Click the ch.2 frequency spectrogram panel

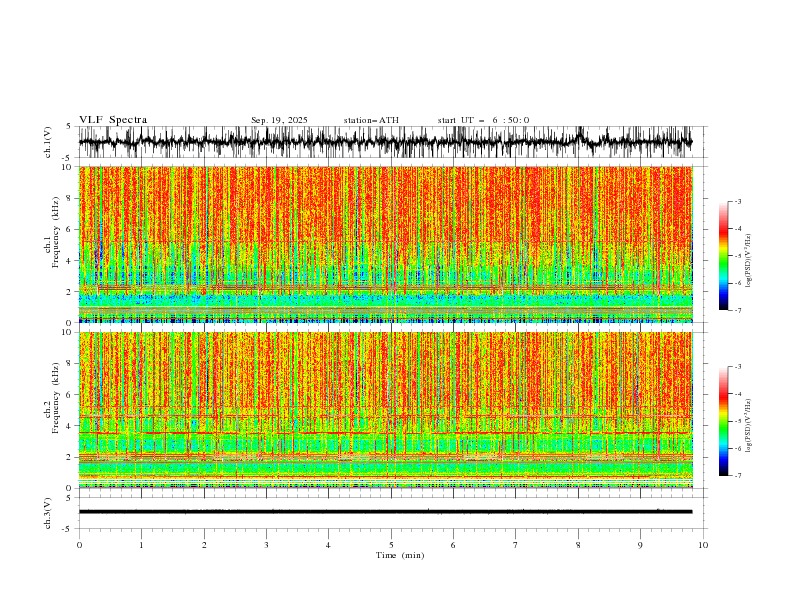coord(385,410)
